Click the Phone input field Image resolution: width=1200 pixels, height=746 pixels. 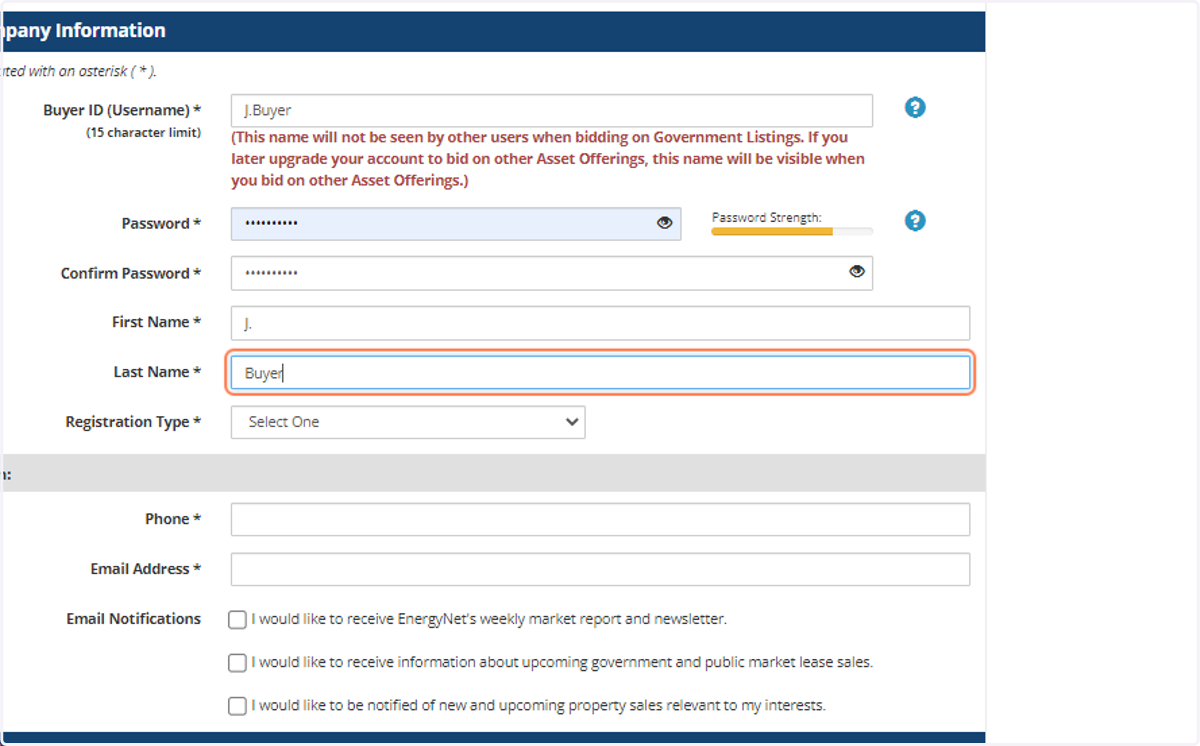(600, 520)
